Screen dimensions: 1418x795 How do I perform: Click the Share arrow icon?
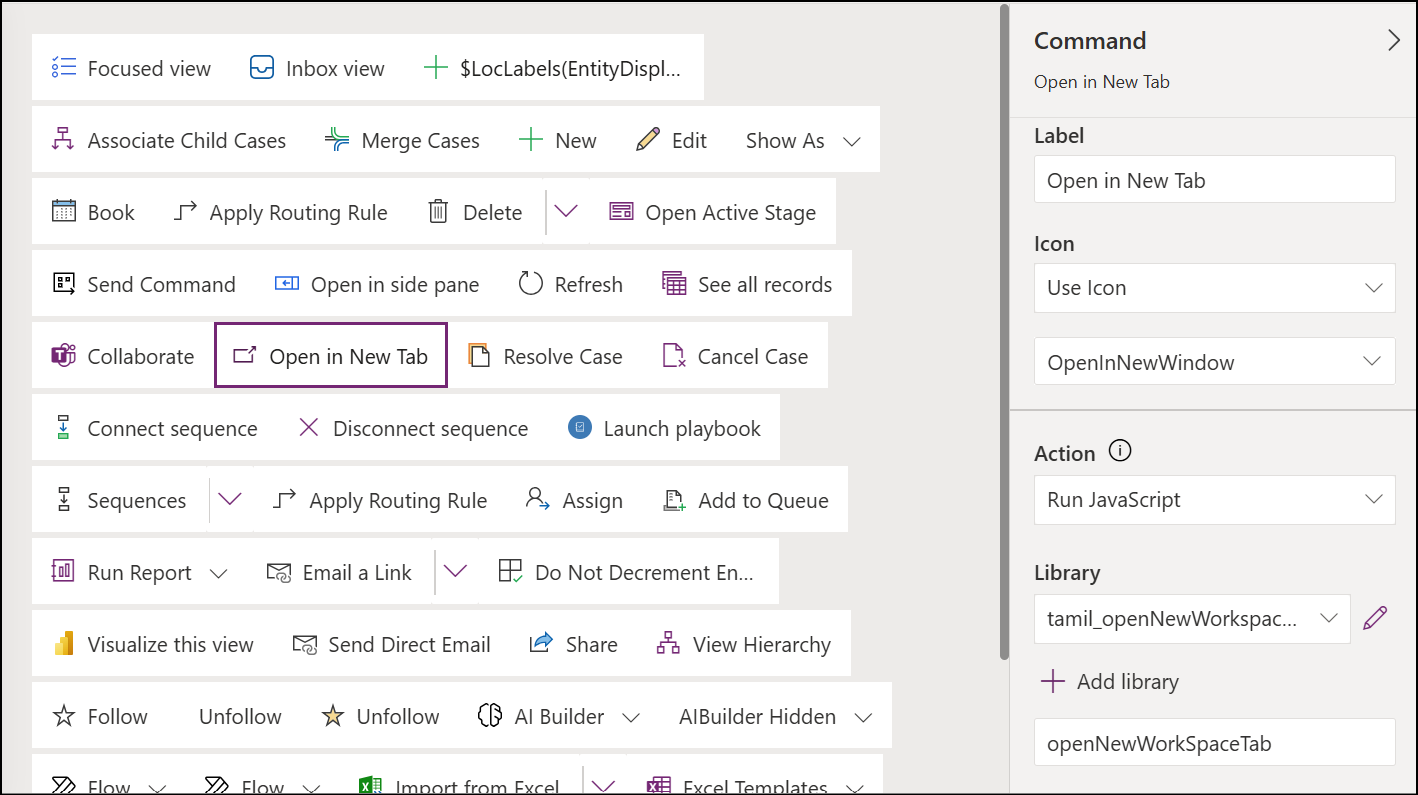(541, 644)
